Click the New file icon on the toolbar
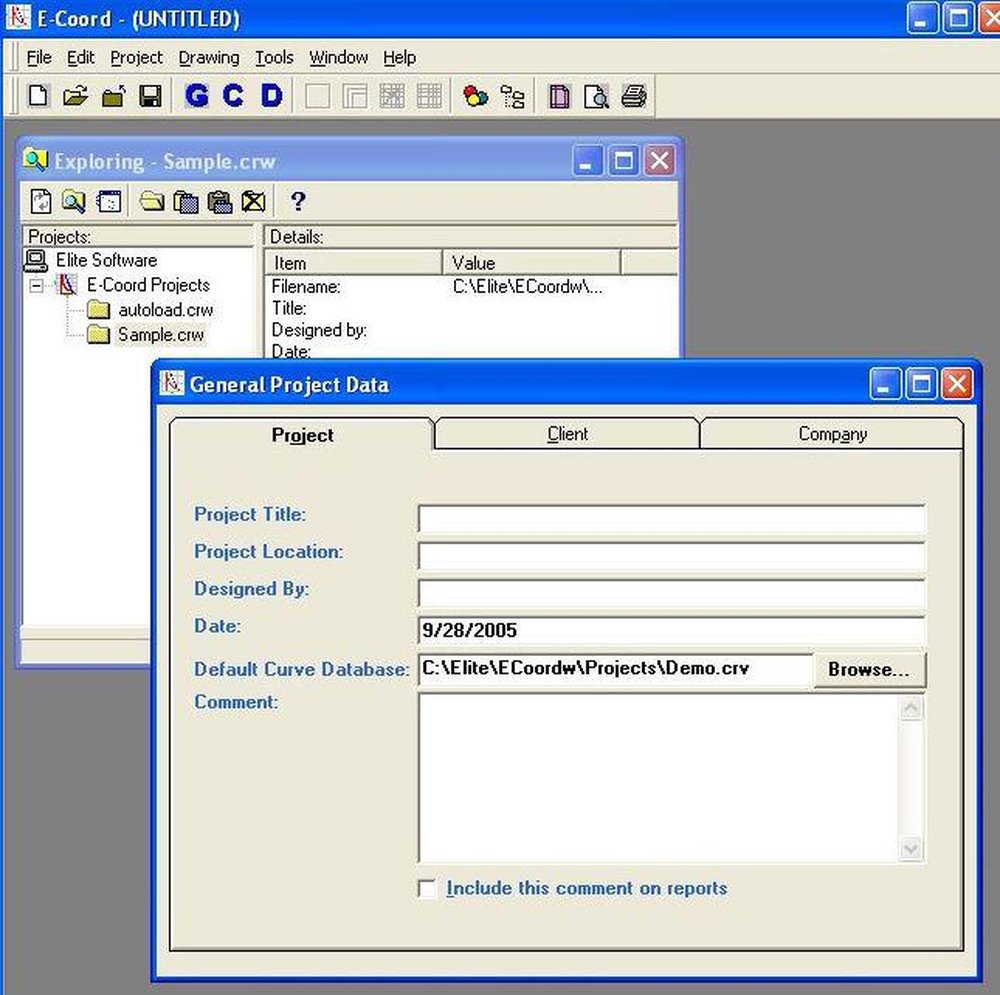This screenshot has height=995, width=1000. tap(39, 96)
